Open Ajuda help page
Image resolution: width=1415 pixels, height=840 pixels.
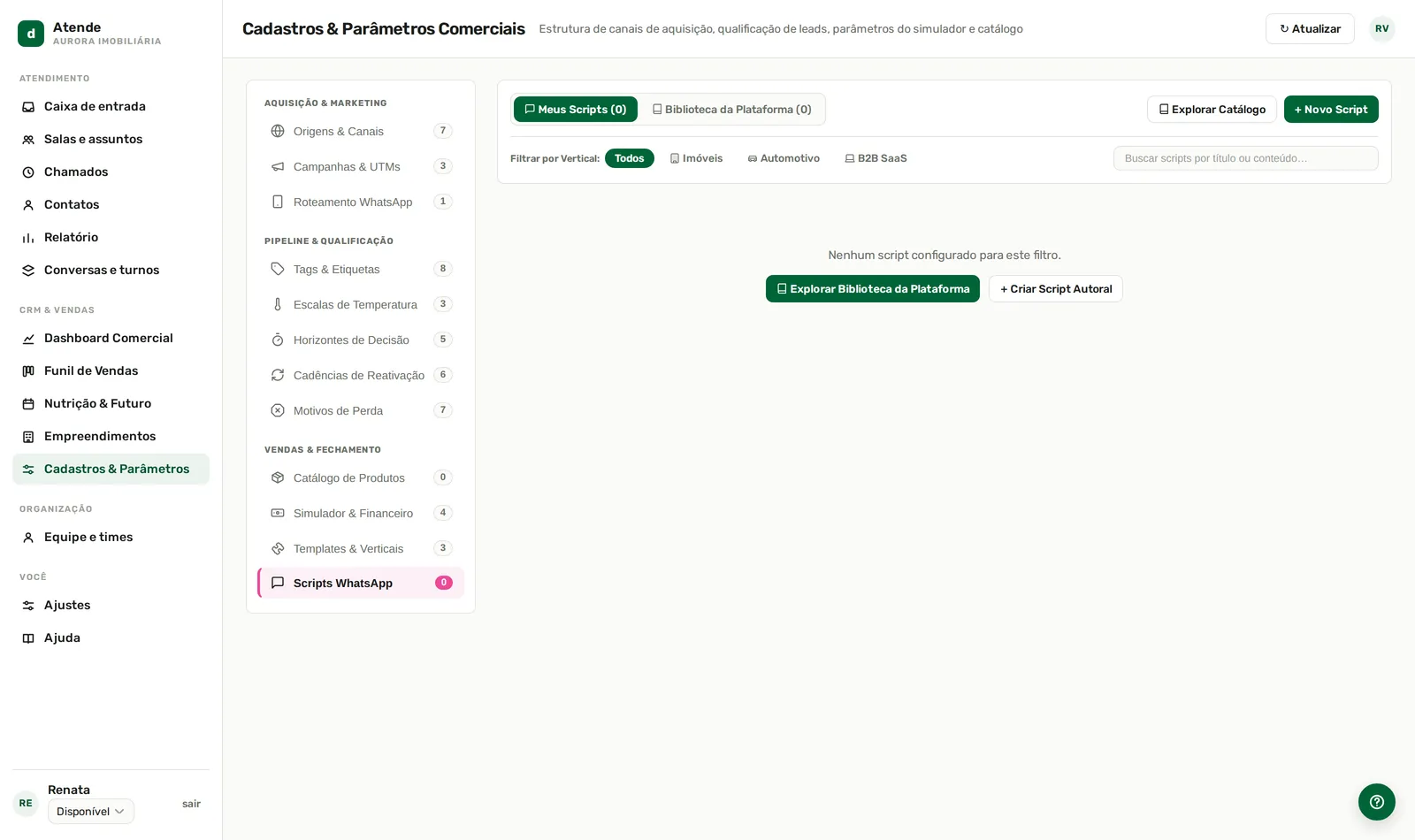point(111,638)
